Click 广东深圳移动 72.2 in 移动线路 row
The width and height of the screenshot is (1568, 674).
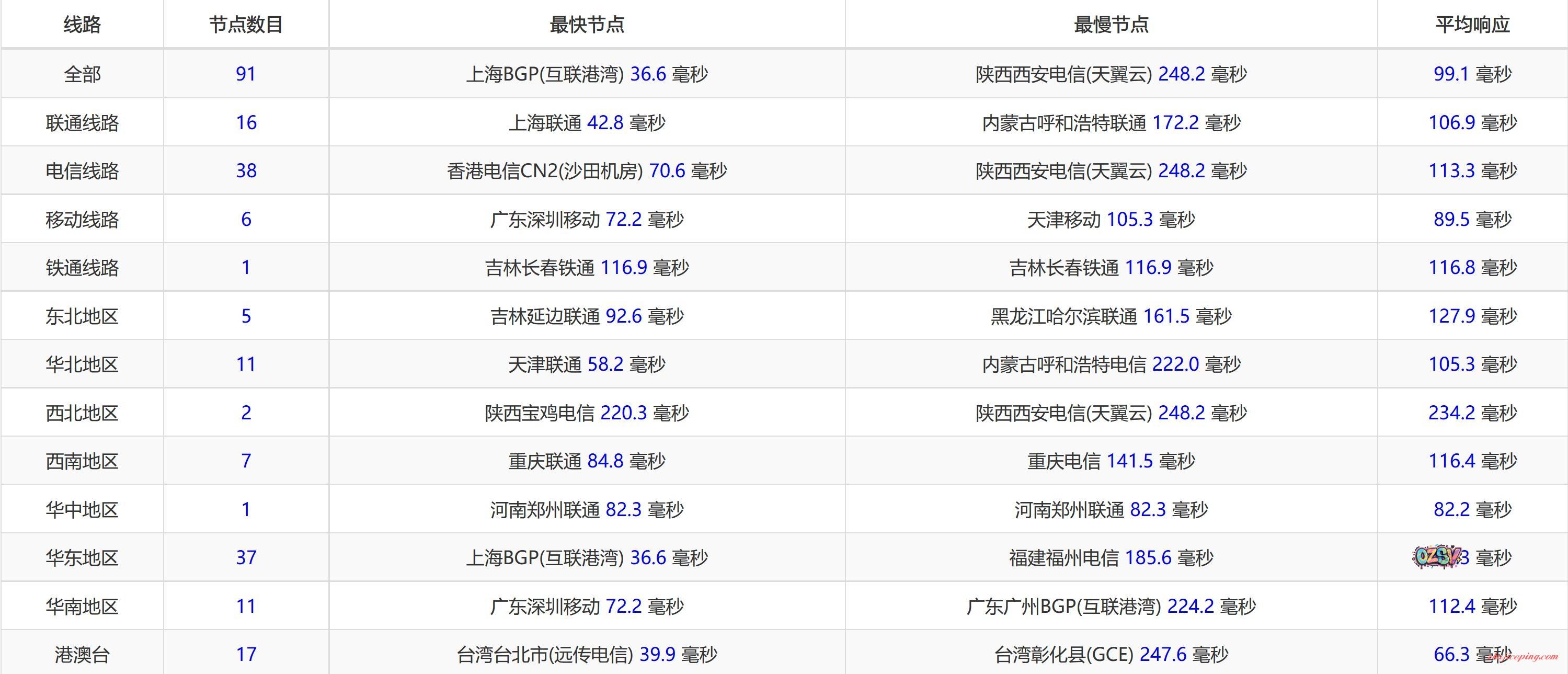coord(587,219)
